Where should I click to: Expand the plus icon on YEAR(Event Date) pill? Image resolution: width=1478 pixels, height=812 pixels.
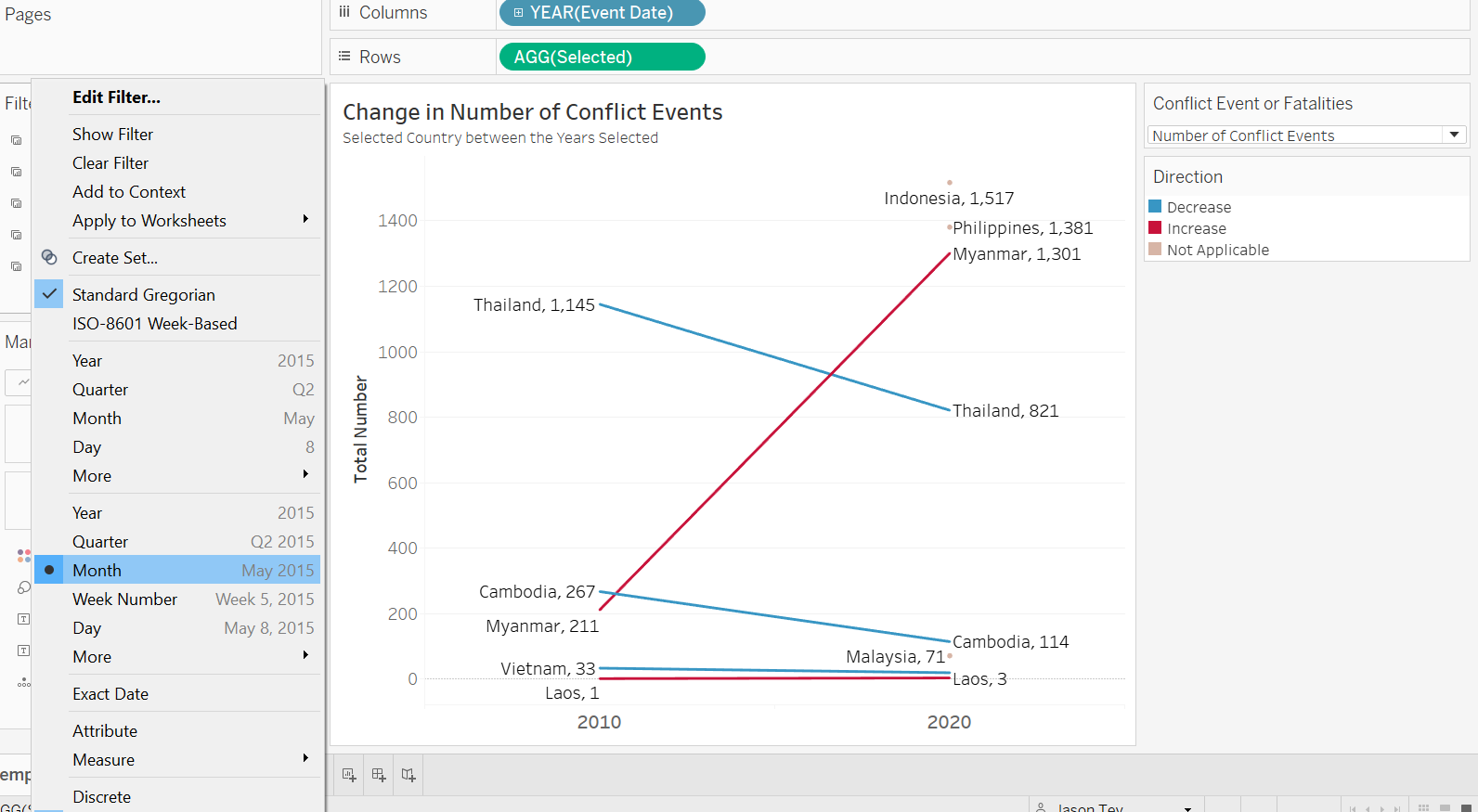519,13
